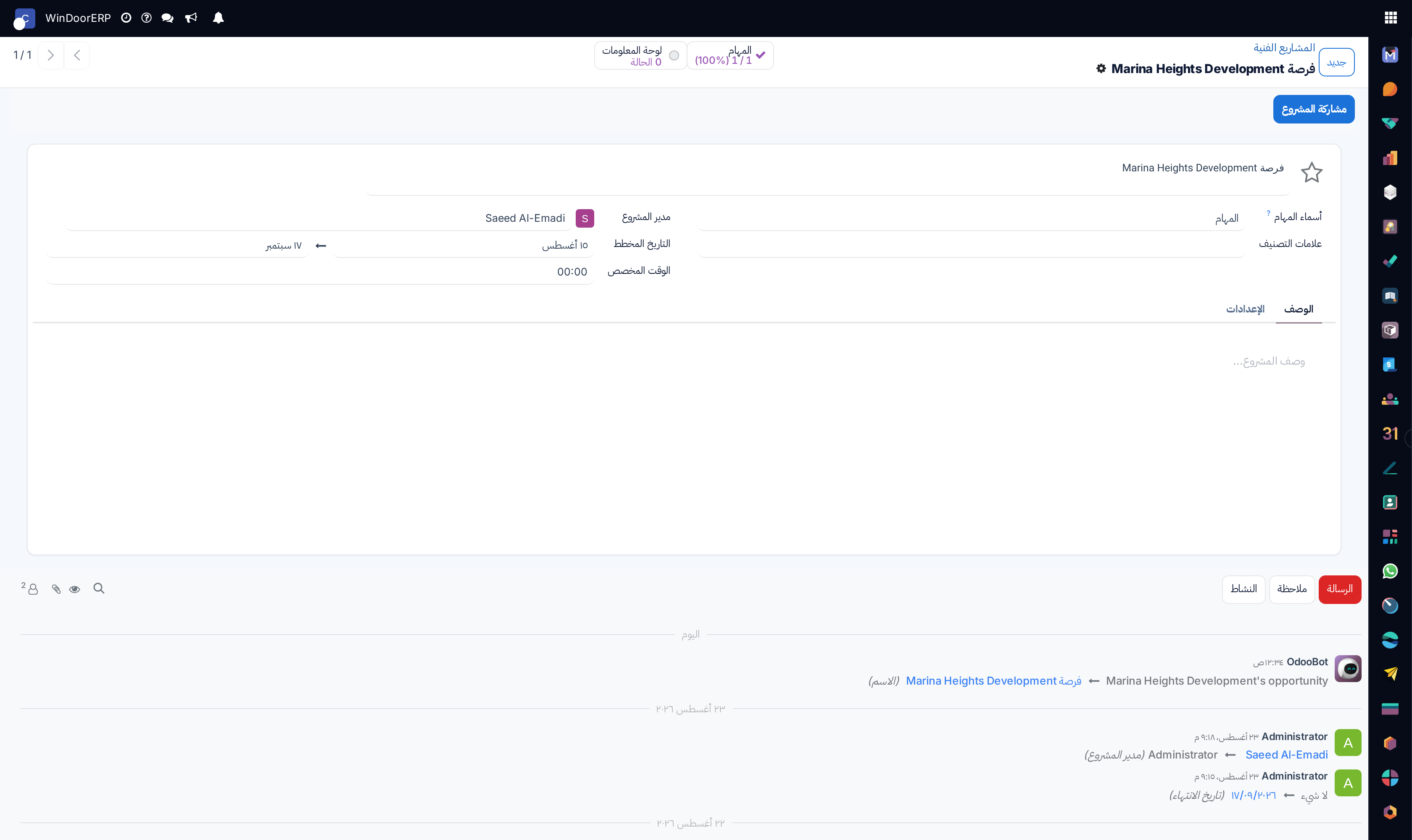Click the WinDoorERP company logo

tap(24, 18)
